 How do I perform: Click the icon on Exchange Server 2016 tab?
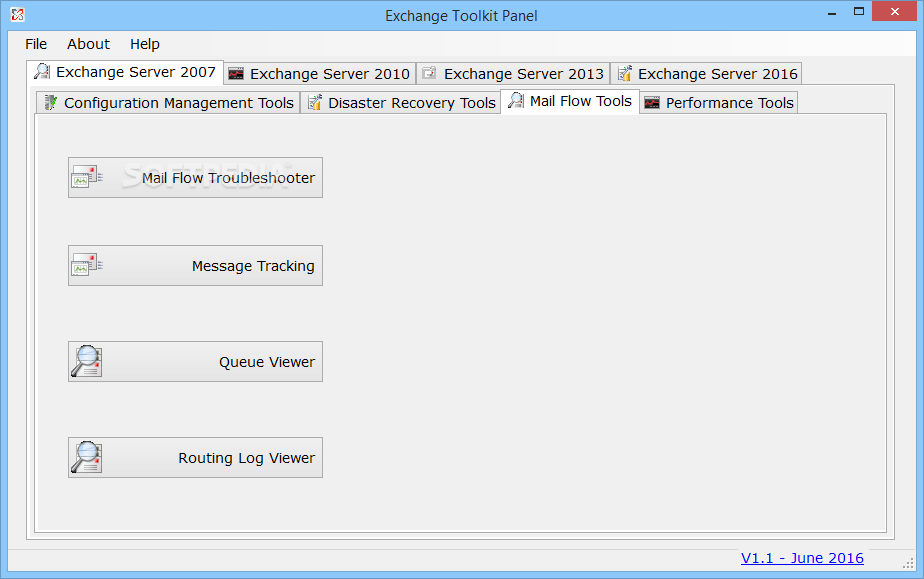(625, 73)
